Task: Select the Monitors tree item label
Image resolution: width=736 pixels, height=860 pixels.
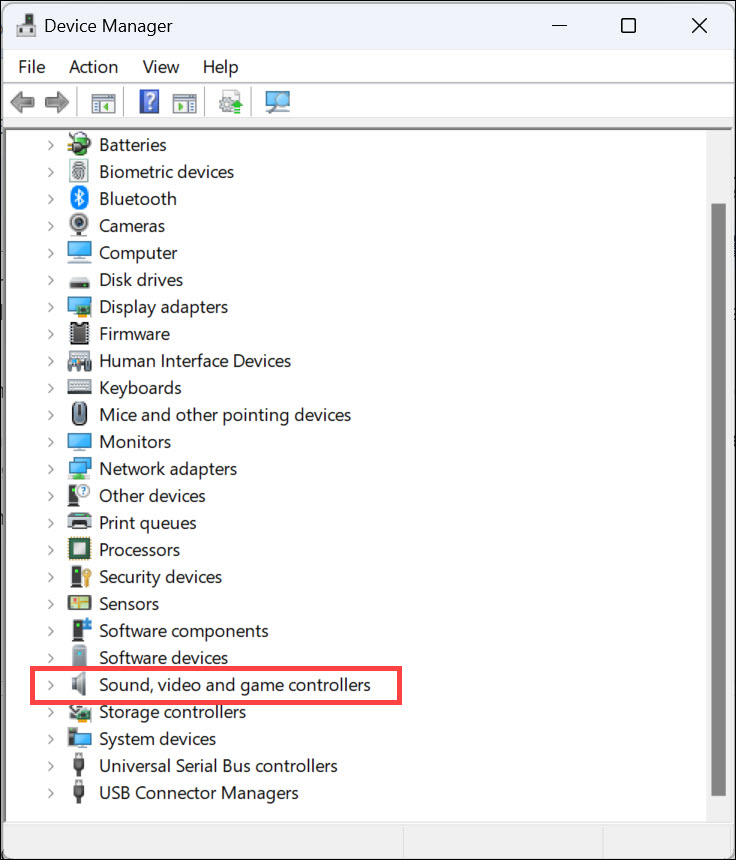Action: coord(135,442)
